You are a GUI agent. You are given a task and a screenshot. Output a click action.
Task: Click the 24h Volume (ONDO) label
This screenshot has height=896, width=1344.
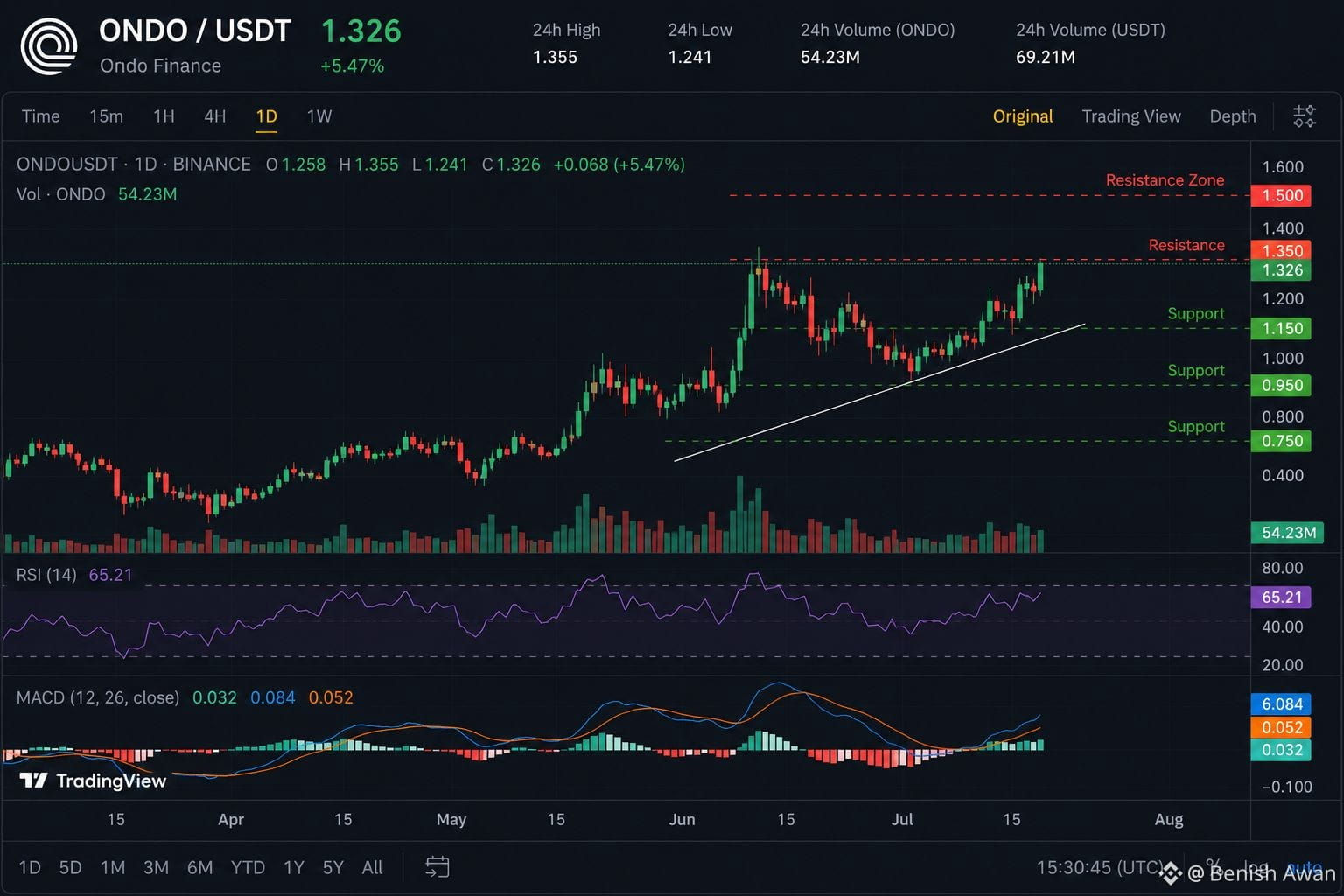point(878,30)
